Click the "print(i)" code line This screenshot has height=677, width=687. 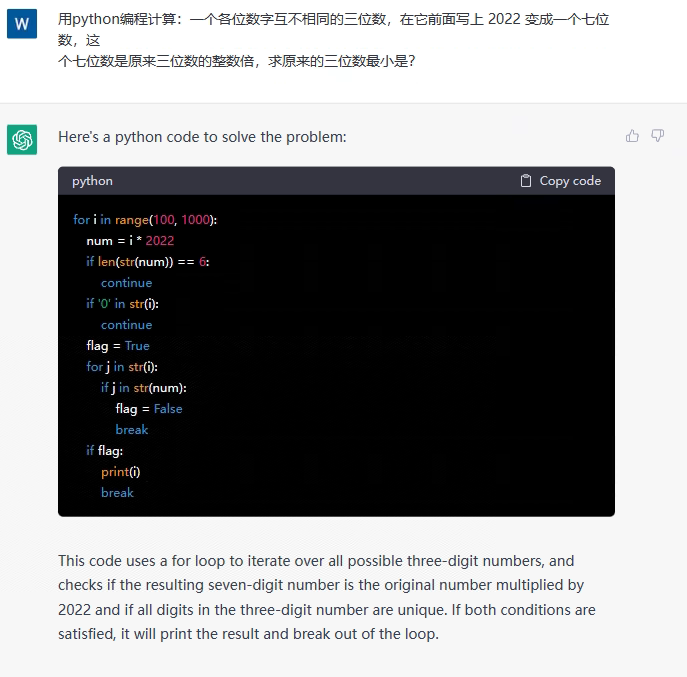[x=121, y=472]
